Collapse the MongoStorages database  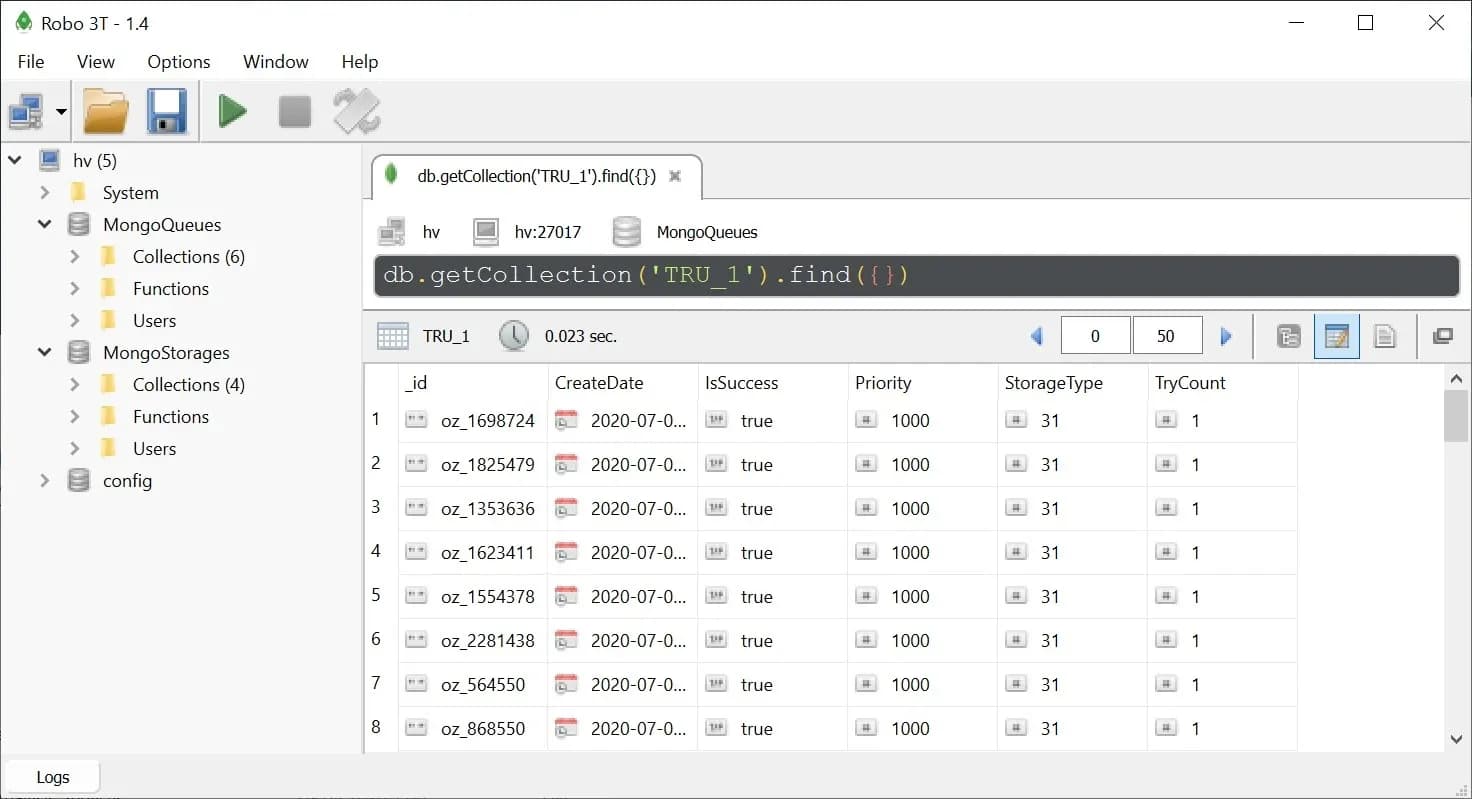pyautogui.click(x=45, y=352)
